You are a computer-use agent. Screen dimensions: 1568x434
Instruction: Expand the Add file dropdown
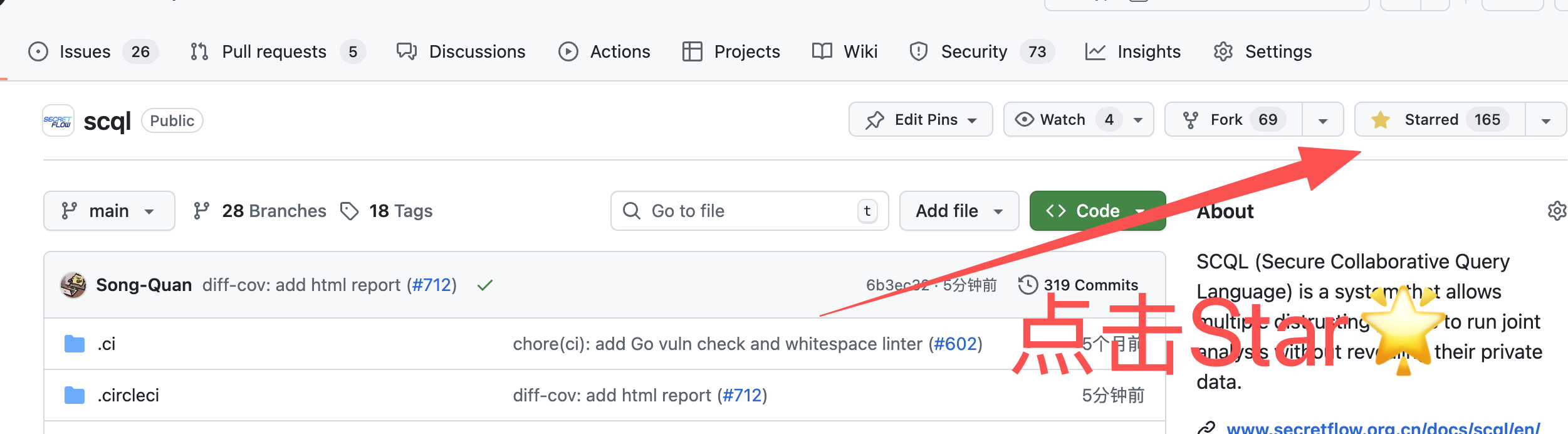958,211
